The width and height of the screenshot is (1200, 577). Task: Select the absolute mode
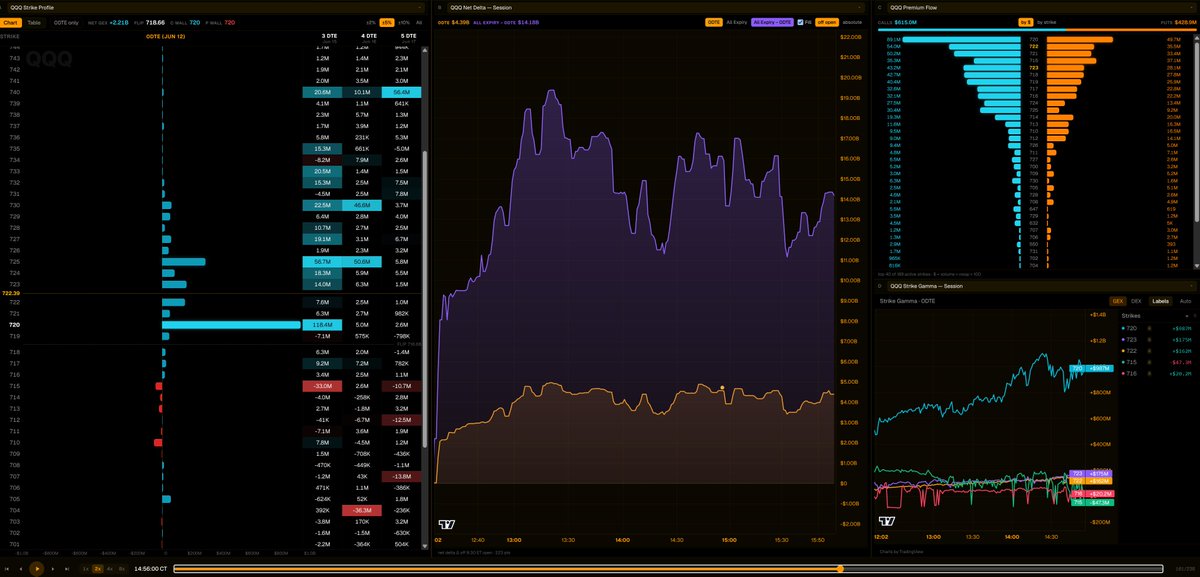coord(852,22)
